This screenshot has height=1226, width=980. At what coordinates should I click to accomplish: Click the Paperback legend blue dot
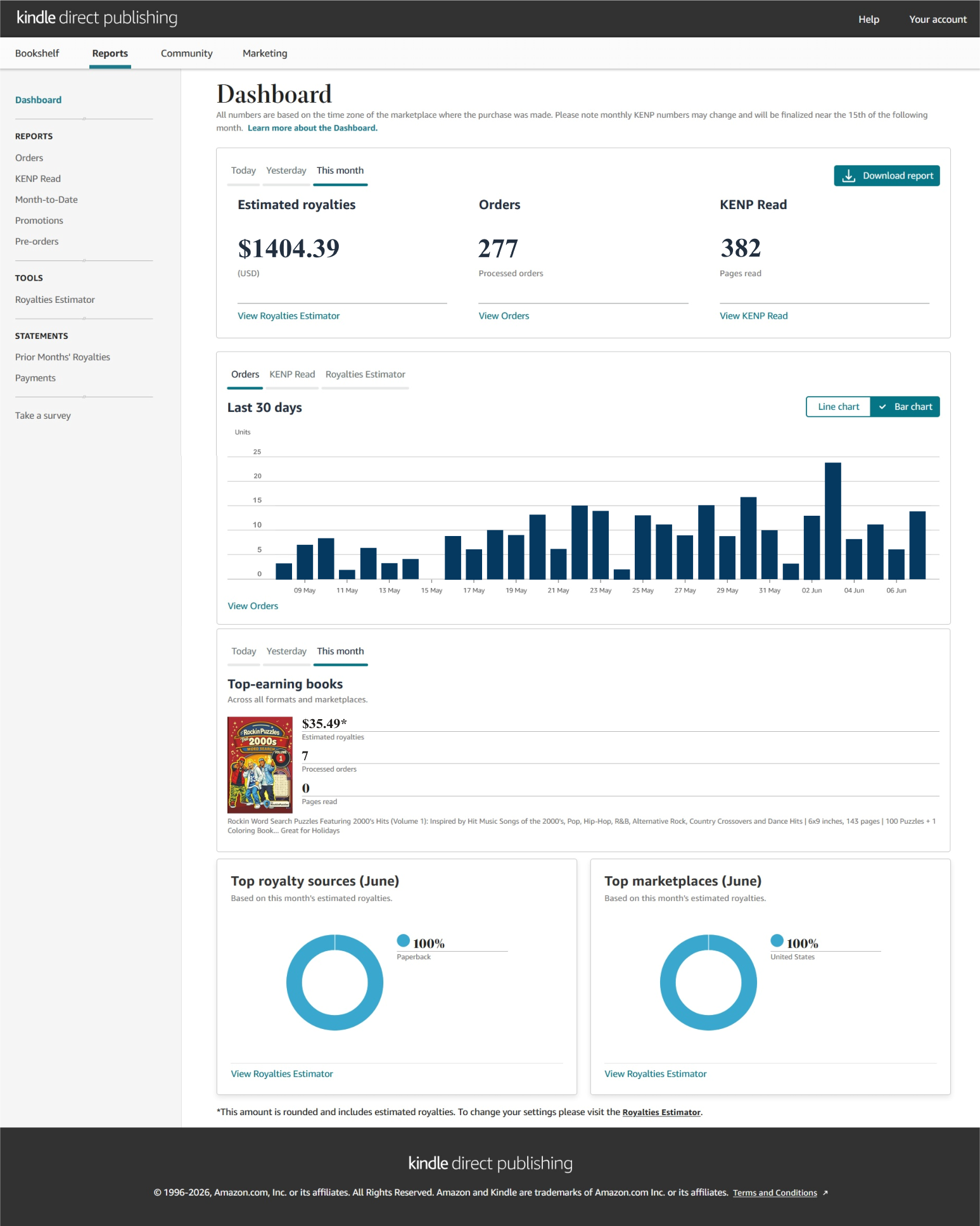pos(404,940)
